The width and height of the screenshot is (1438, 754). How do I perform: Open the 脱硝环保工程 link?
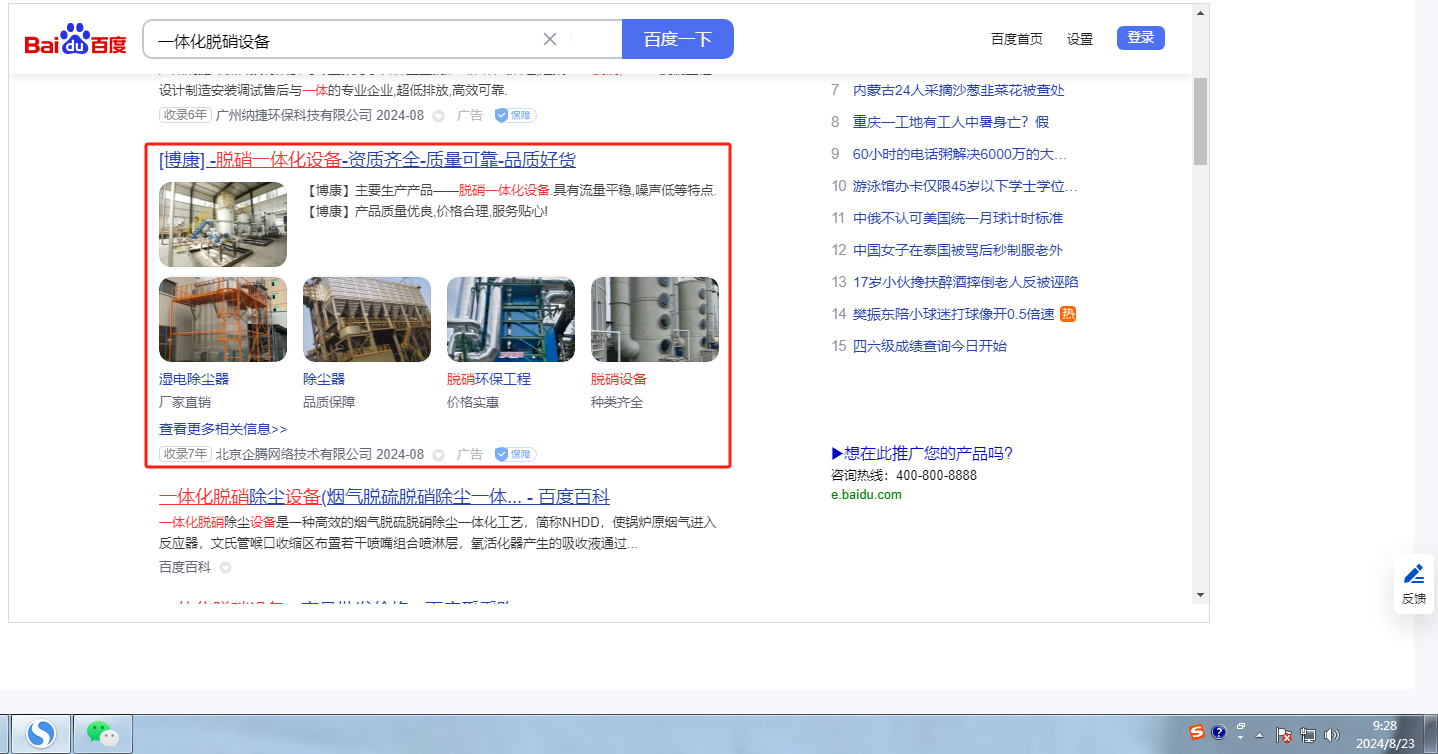pyautogui.click(x=489, y=379)
